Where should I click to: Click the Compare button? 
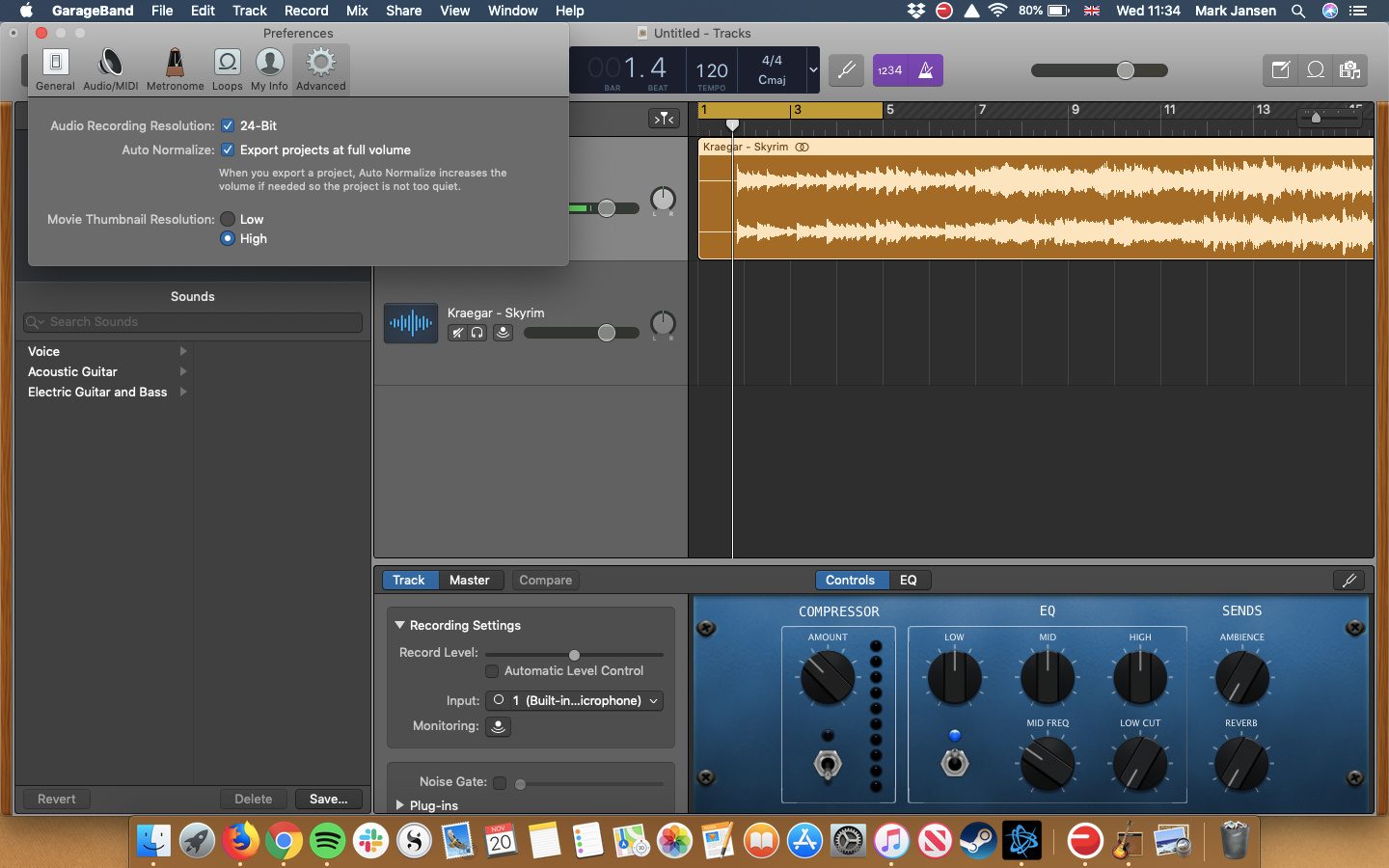(545, 580)
